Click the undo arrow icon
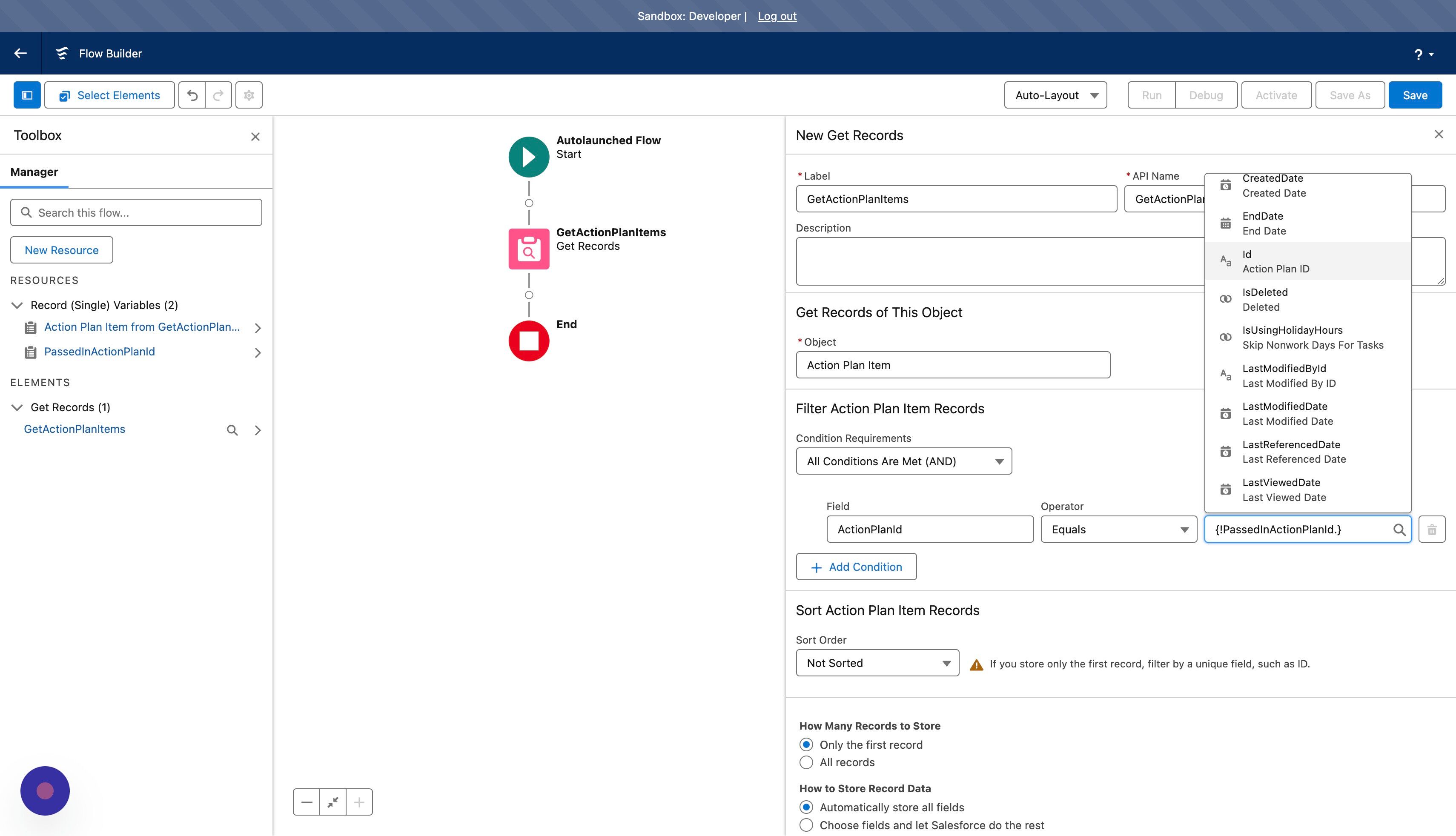Screen dimensions: 1456x836 (x=192, y=95)
